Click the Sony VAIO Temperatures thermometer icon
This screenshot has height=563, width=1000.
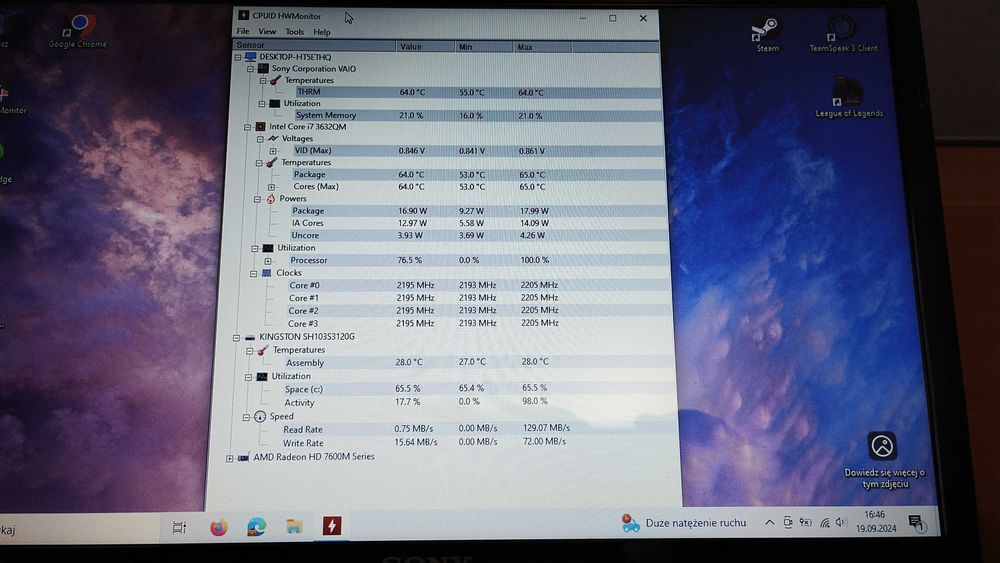pos(276,80)
